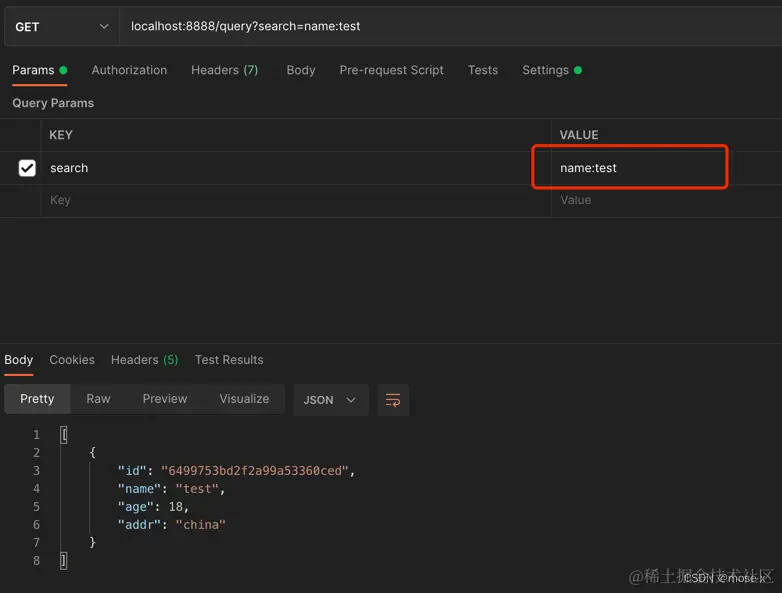Screen dimensions: 782x593
Task: Select the Visualize view button
Action: click(x=244, y=399)
